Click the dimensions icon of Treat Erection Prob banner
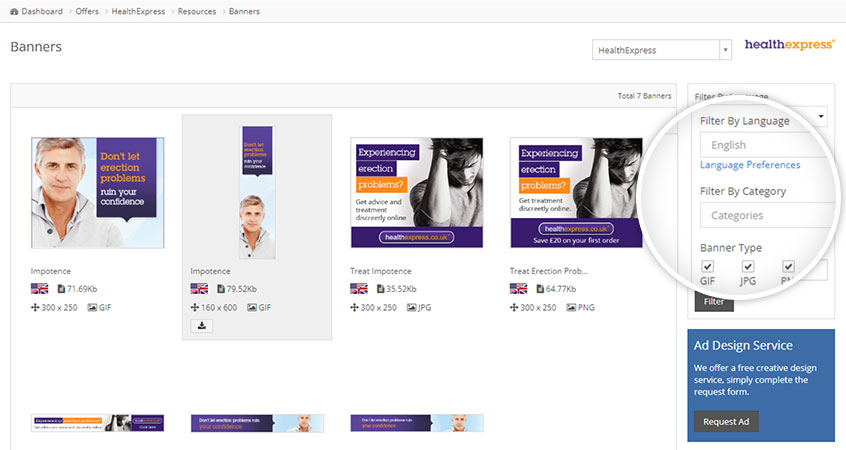This screenshot has height=450, width=846. click(514, 307)
